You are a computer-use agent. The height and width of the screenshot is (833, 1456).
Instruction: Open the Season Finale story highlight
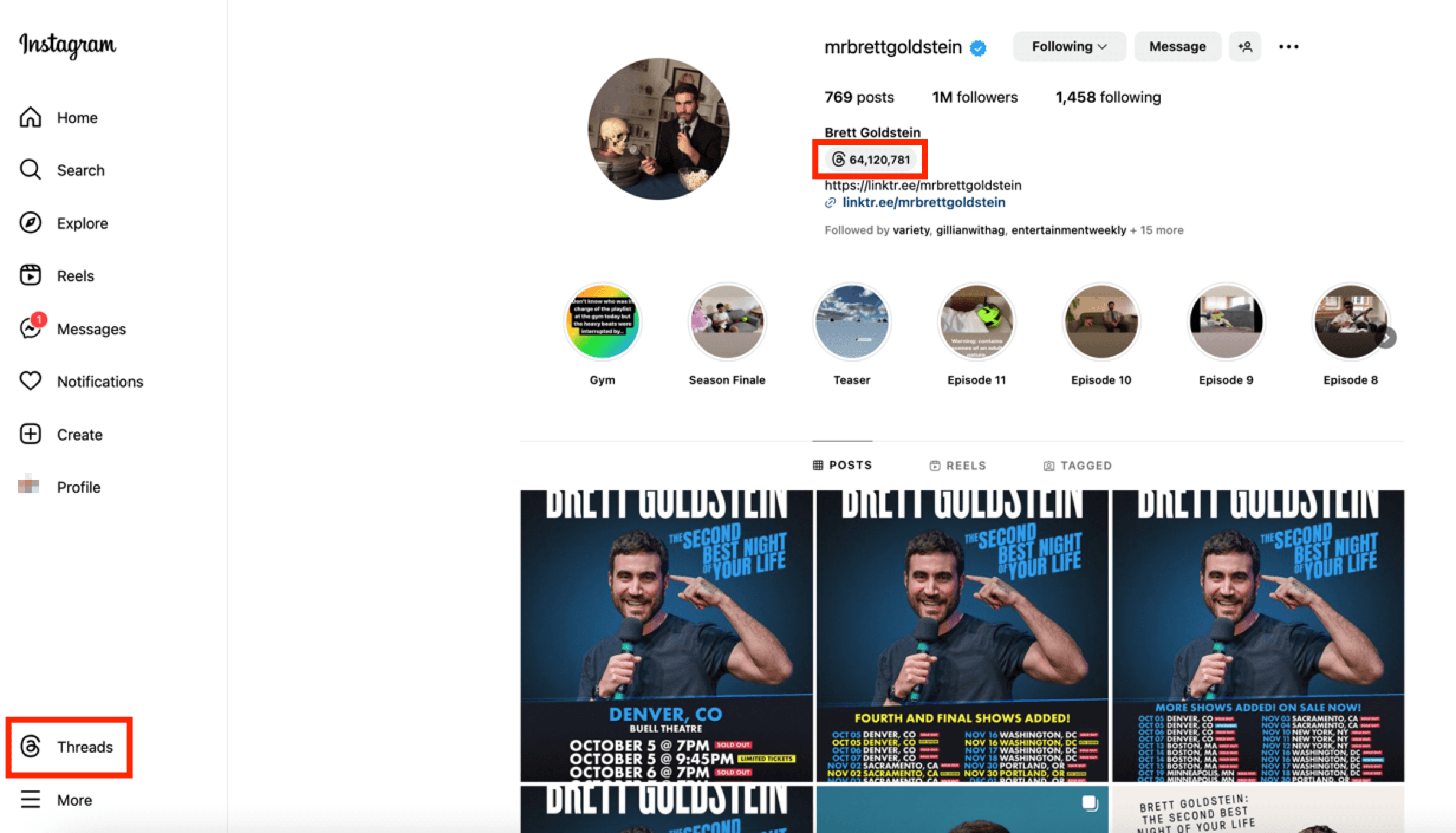click(x=726, y=323)
